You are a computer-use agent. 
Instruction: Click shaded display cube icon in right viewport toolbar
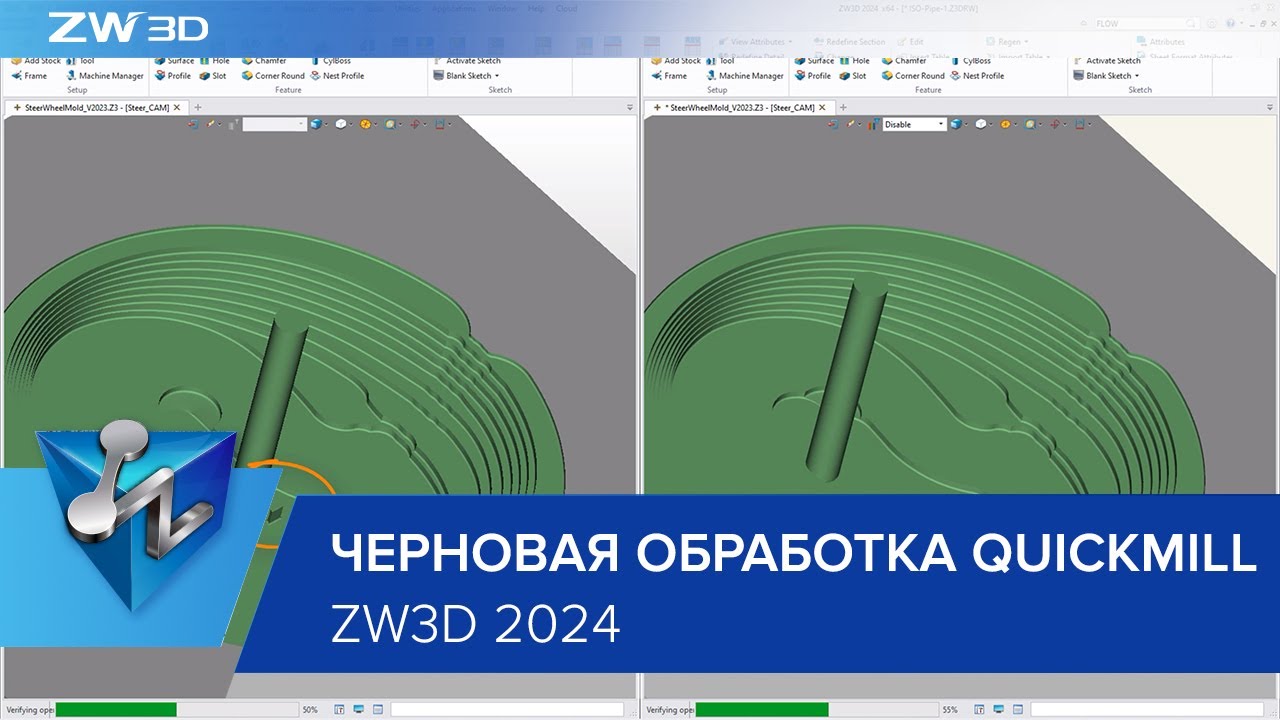pyautogui.click(x=956, y=124)
